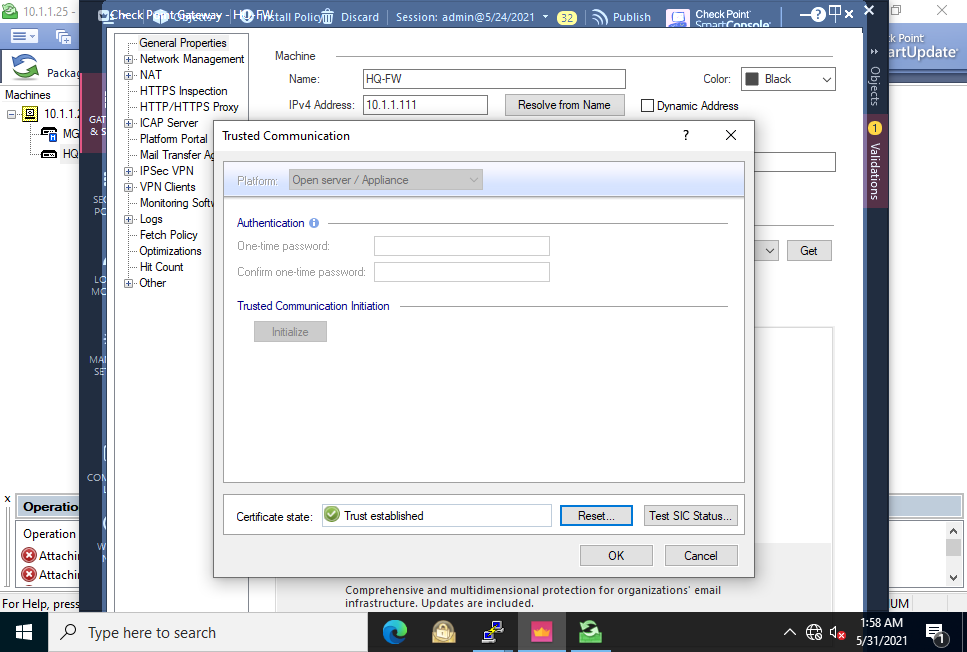Toggle the Dynamic Address checkbox

click(x=647, y=105)
